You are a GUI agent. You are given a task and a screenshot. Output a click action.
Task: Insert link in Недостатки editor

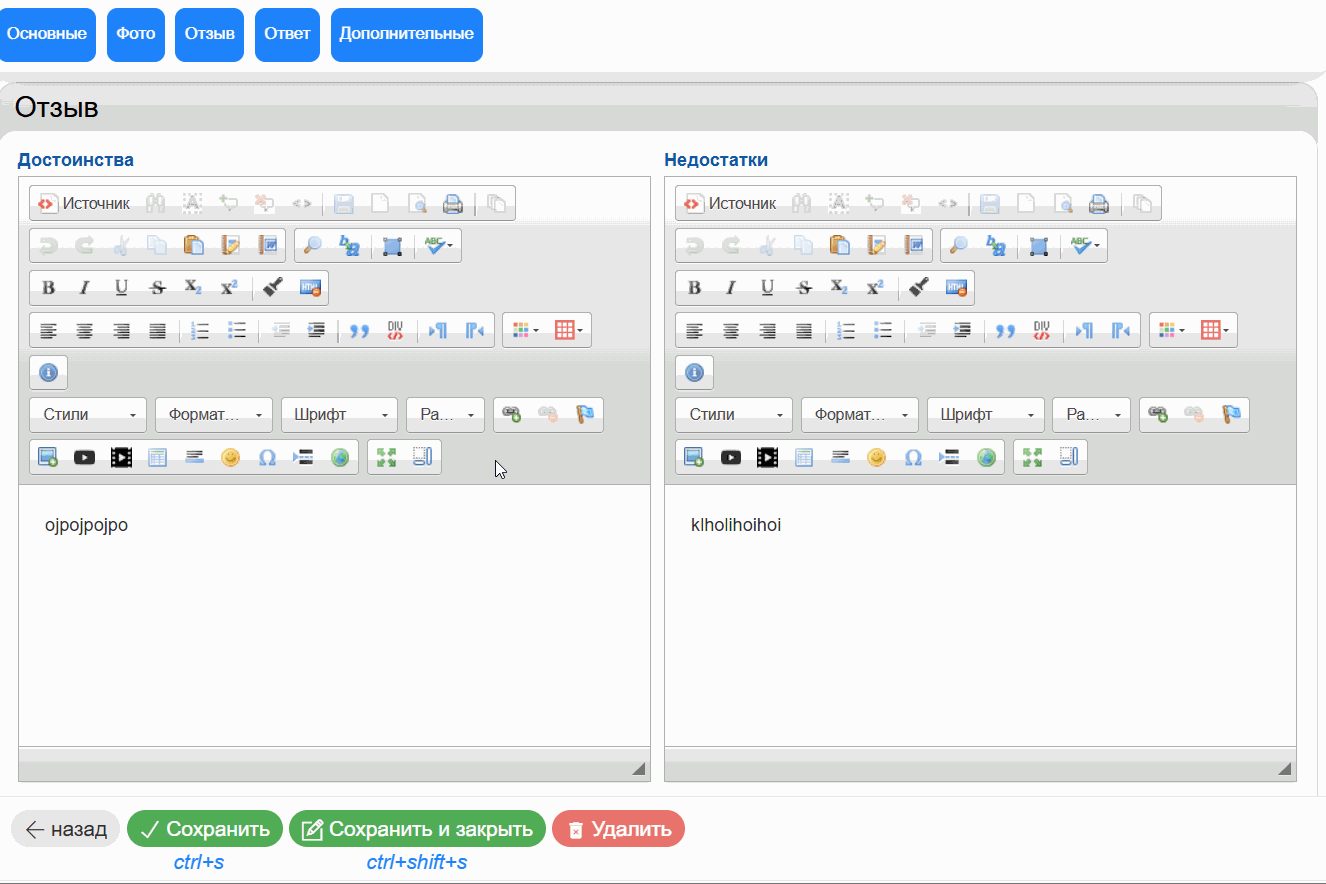coord(1158,414)
